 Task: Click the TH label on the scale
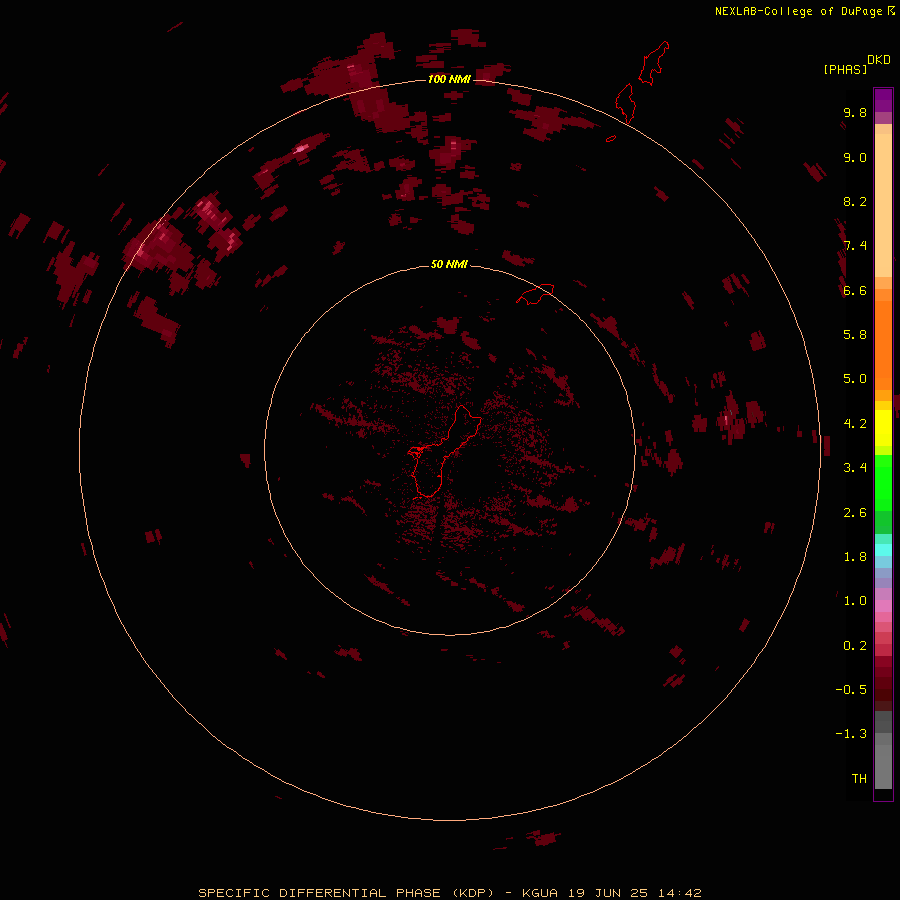point(859,779)
